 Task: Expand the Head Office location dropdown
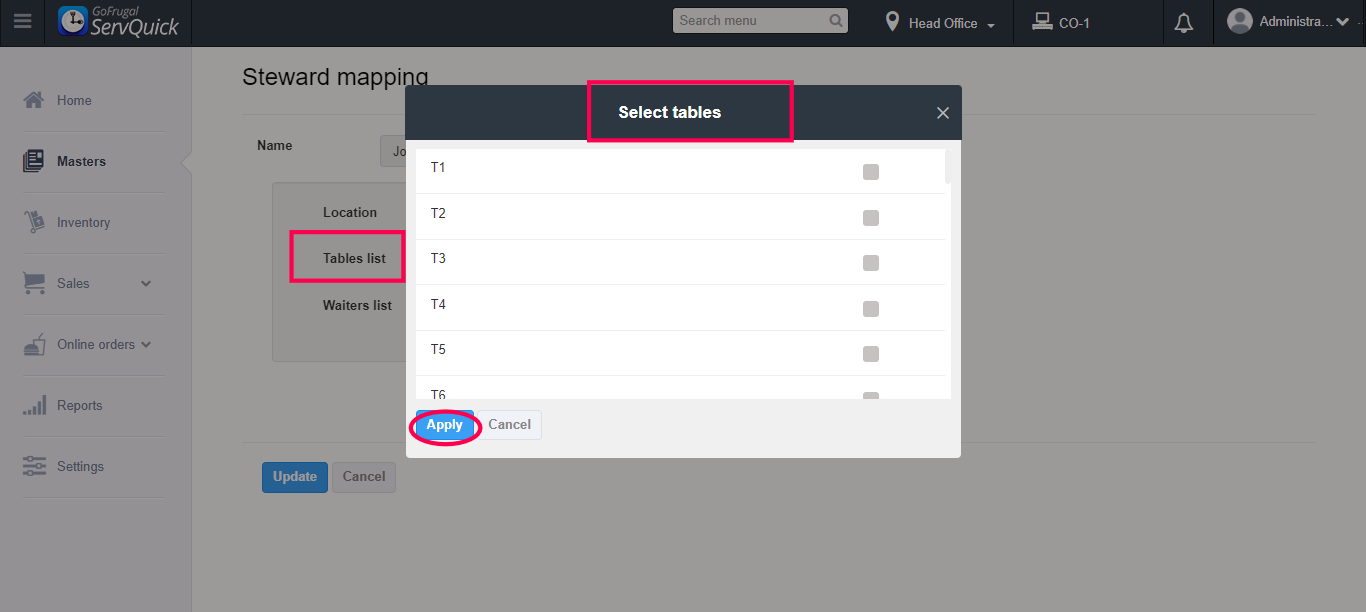click(942, 23)
